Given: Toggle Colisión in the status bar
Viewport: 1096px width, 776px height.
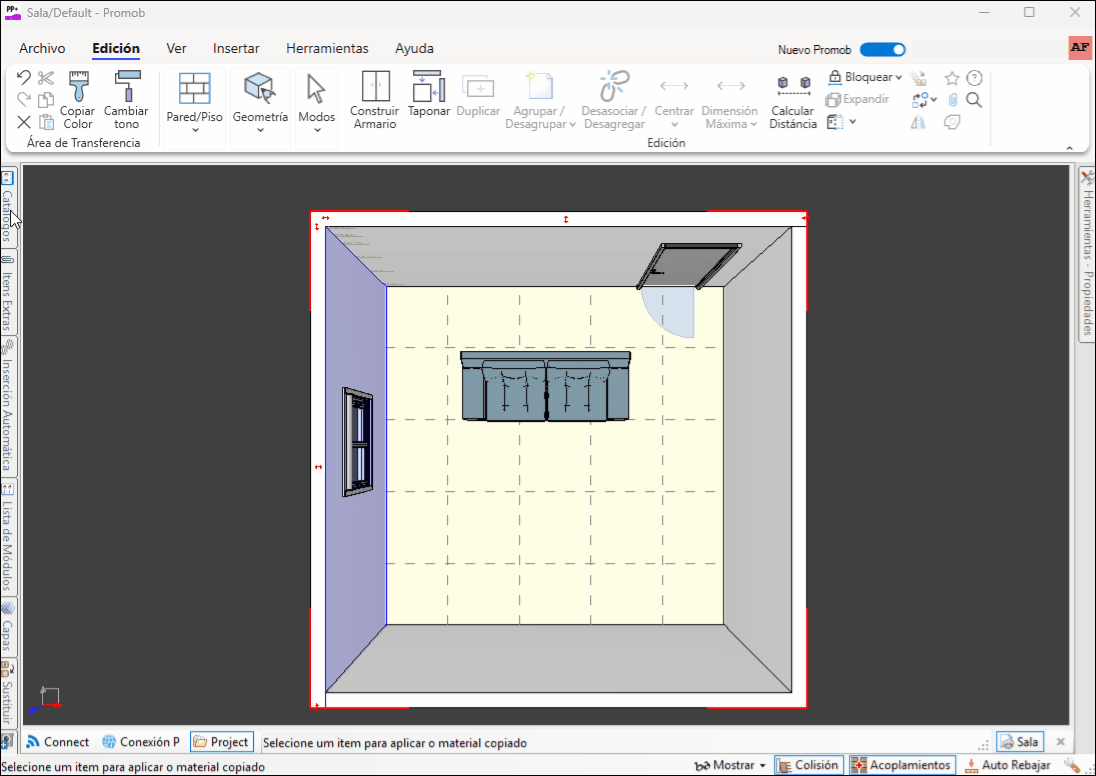Looking at the screenshot, I should (808, 765).
